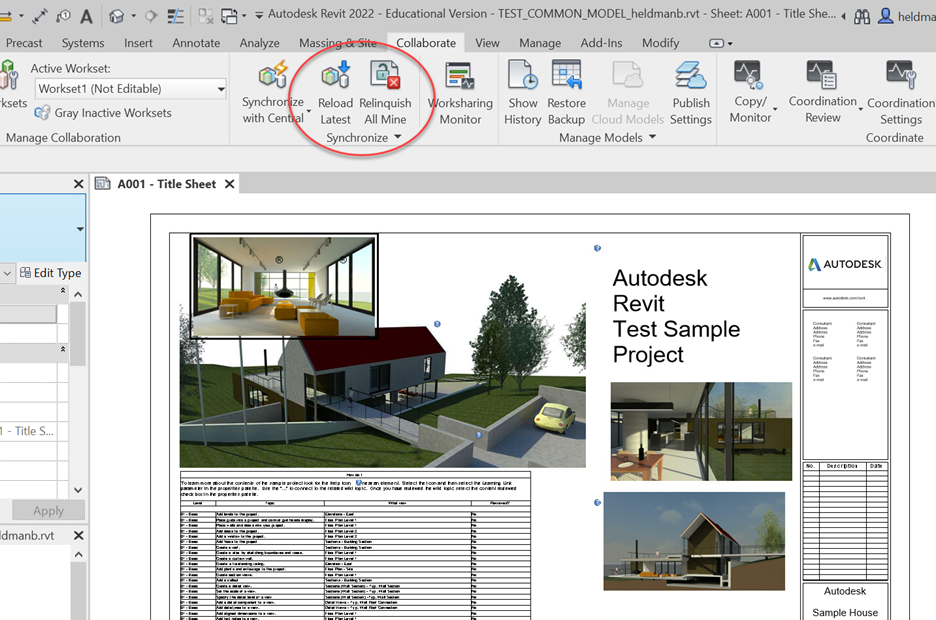Click Synchronize with Central icon
Viewport: 936px width, 620px height.
click(x=273, y=75)
